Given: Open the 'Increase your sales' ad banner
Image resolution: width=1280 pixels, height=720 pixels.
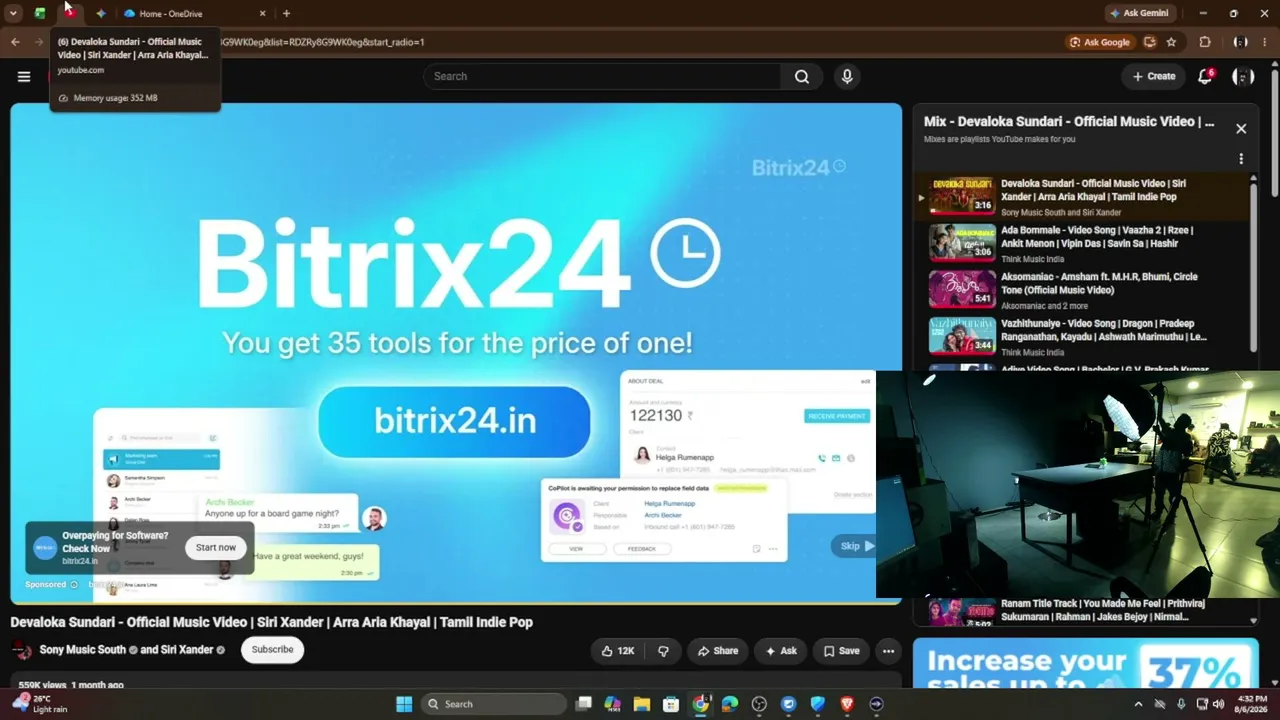Looking at the screenshot, I should click(x=1086, y=664).
